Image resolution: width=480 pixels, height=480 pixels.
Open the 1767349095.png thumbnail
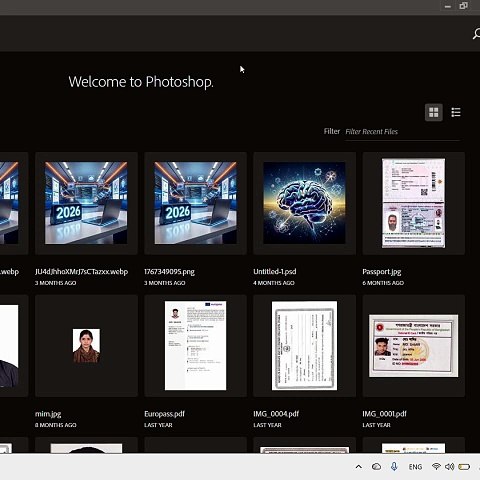click(195, 203)
